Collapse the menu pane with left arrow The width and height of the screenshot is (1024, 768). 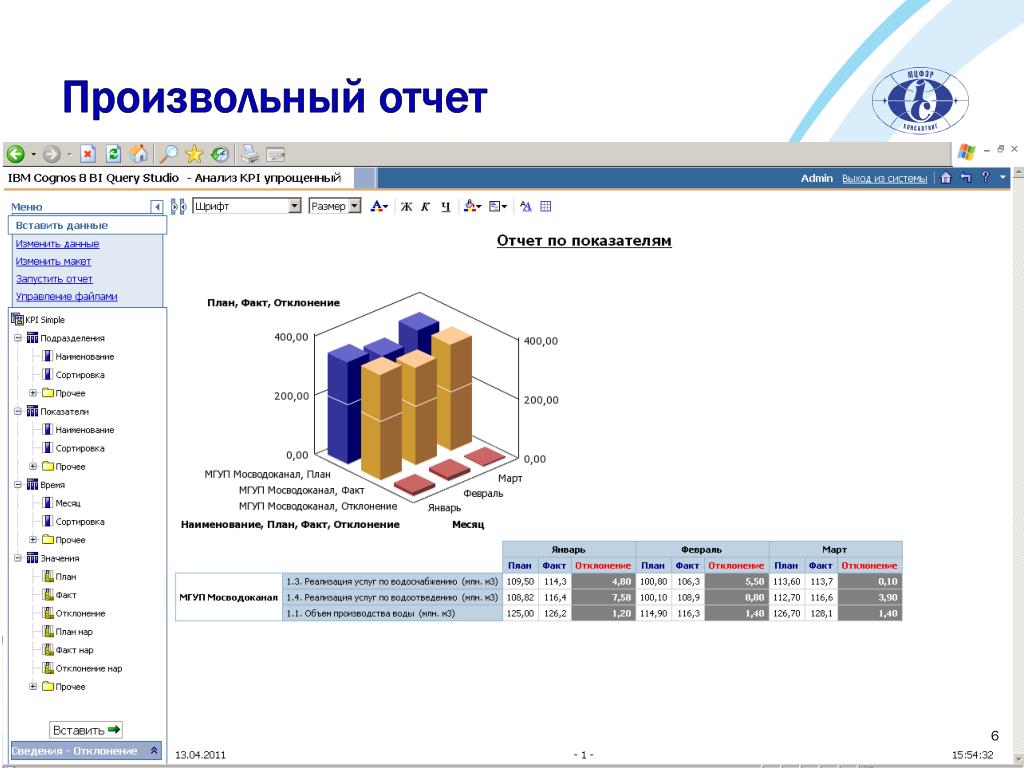(157, 207)
